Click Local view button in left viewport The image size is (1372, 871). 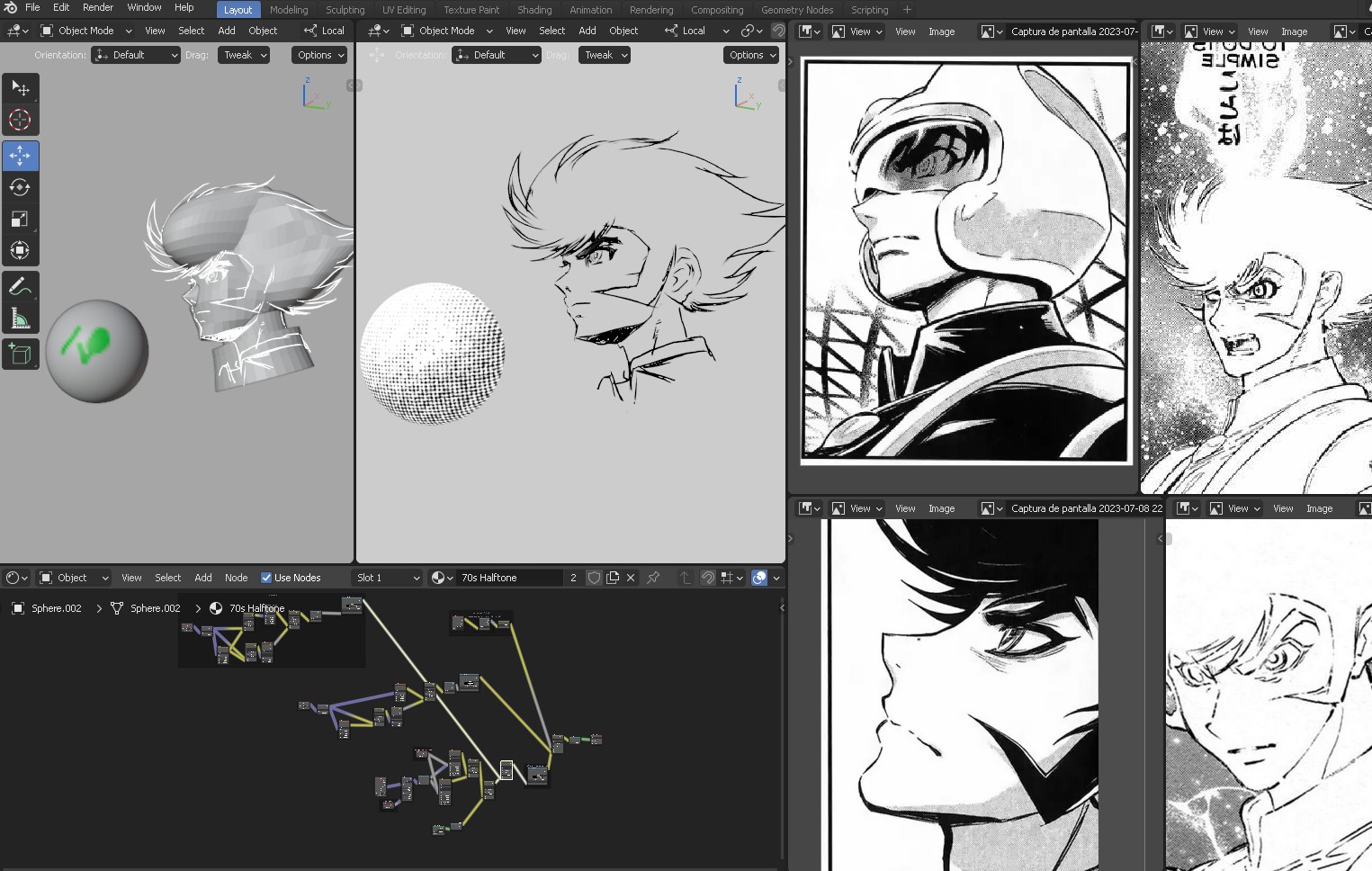pyautogui.click(x=325, y=31)
